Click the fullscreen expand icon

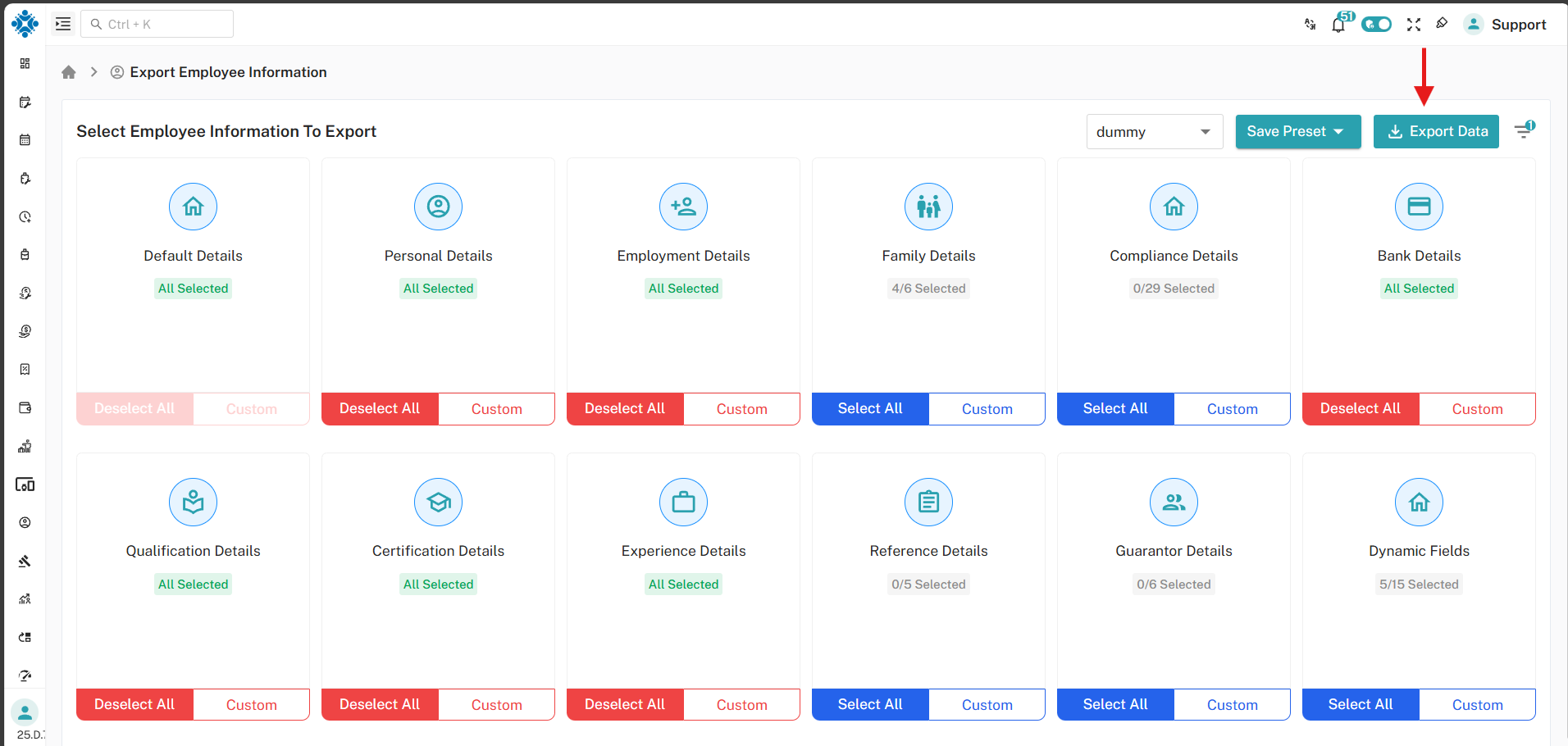tap(1414, 25)
